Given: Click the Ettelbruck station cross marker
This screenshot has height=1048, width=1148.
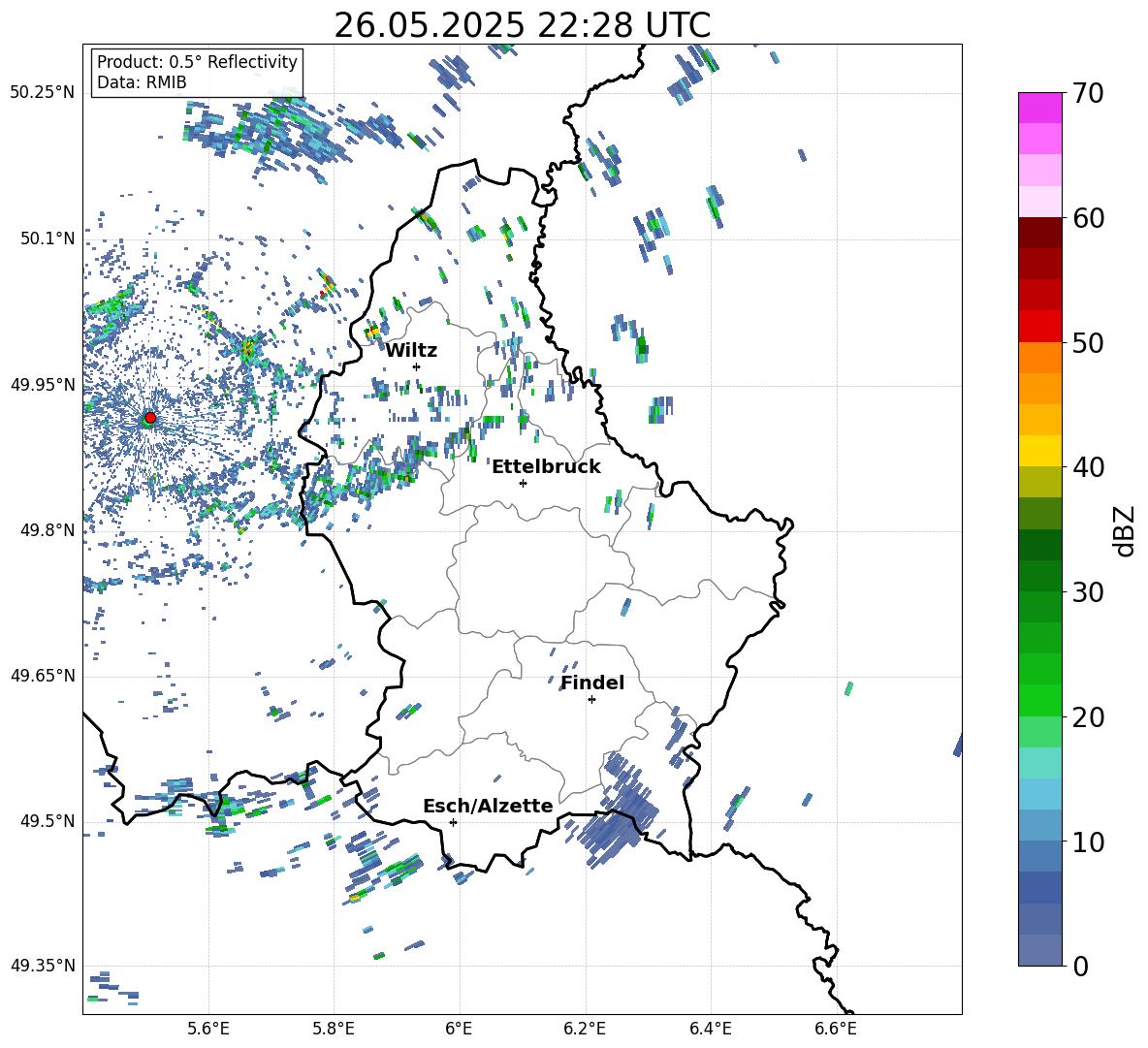Looking at the screenshot, I should (x=523, y=483).
